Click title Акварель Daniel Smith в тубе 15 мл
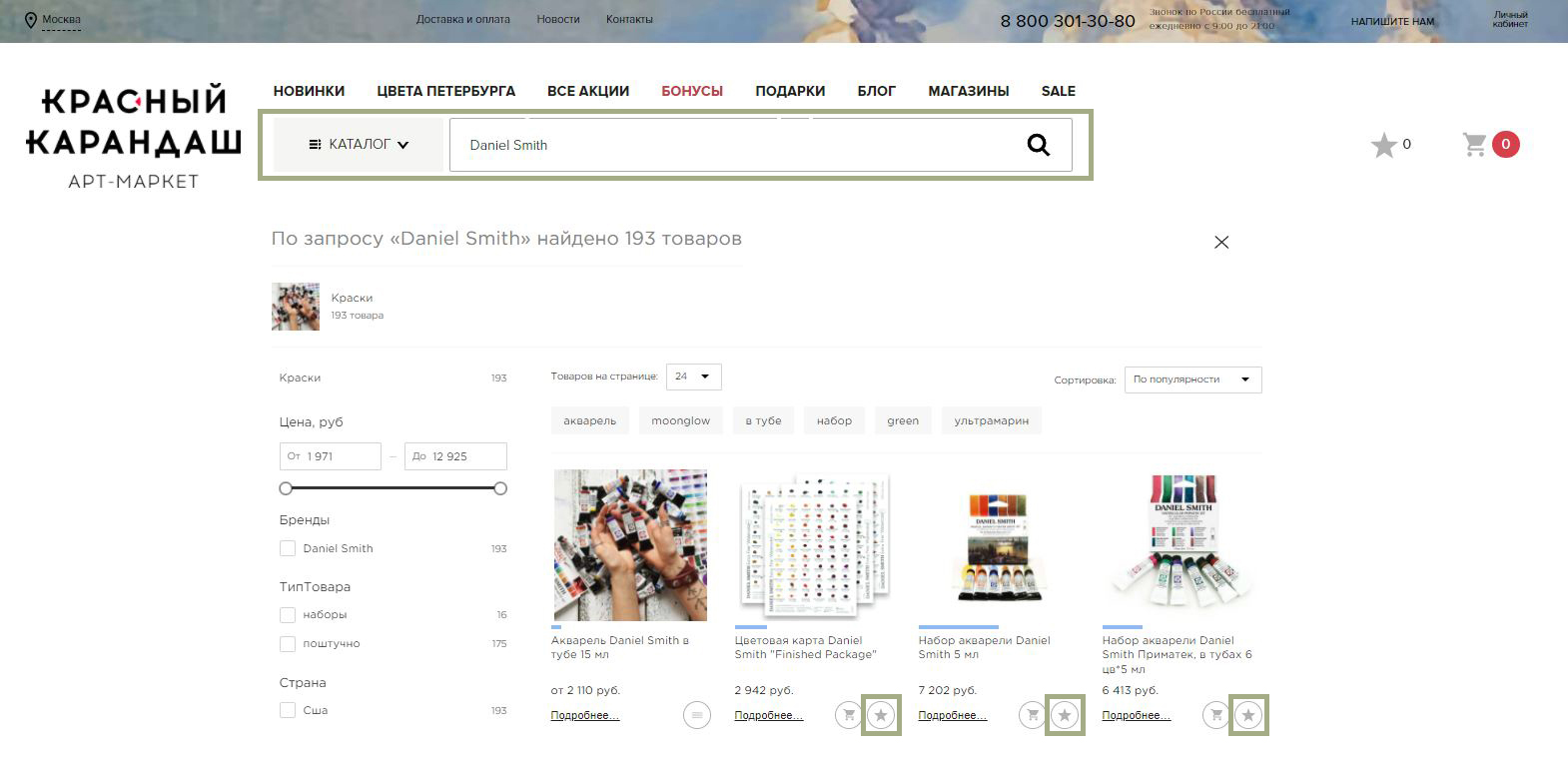The image size is (1568, 760). tap(620, 647)
